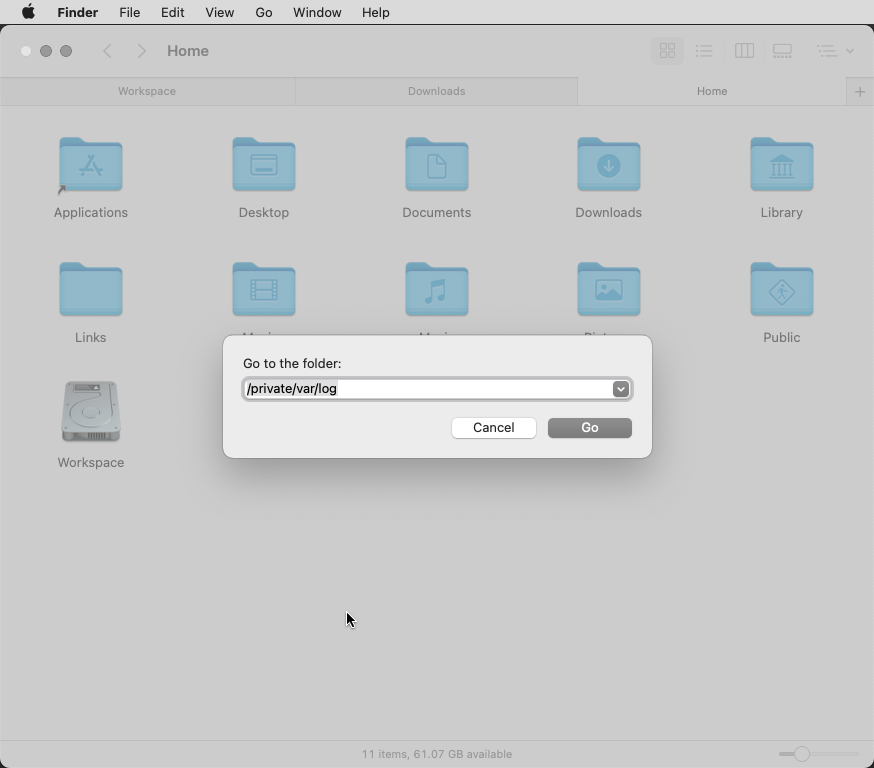Open the Downloads folder icon
Screen dimensions: 874x768
pyautogui.click(x=609, y=164)
